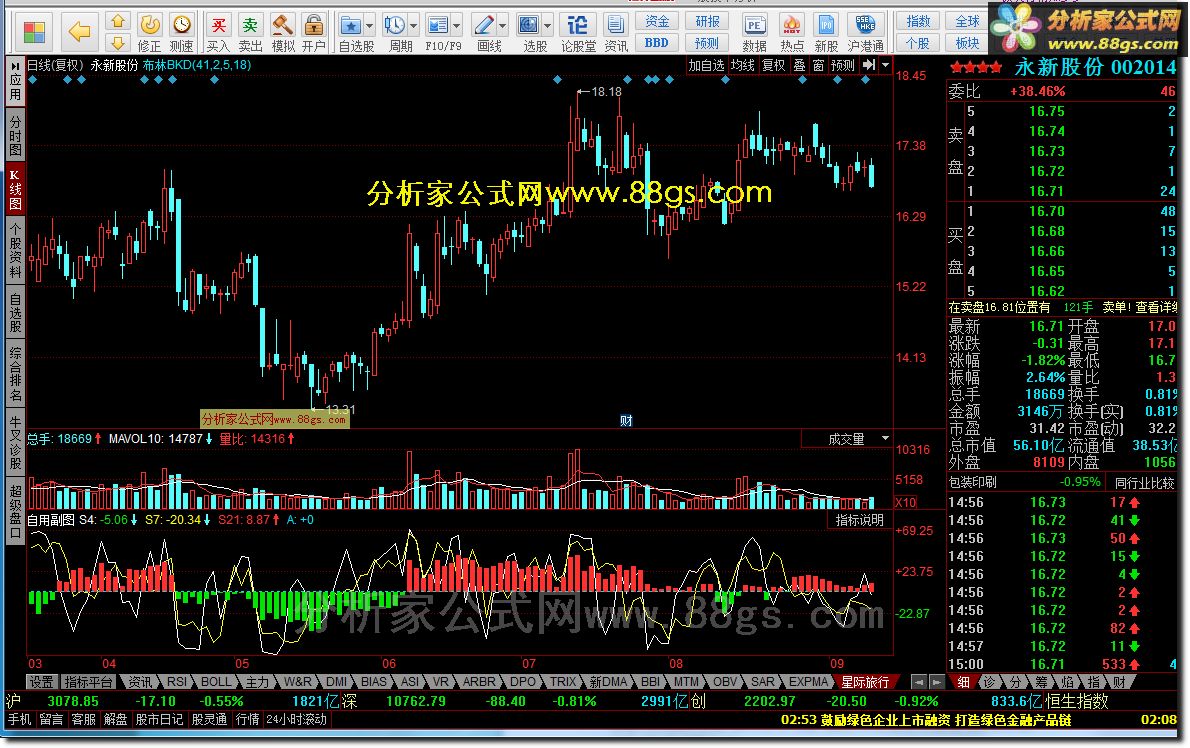
Task: Click the 加自选 add to watchlist button
Action: coord(706,65)
